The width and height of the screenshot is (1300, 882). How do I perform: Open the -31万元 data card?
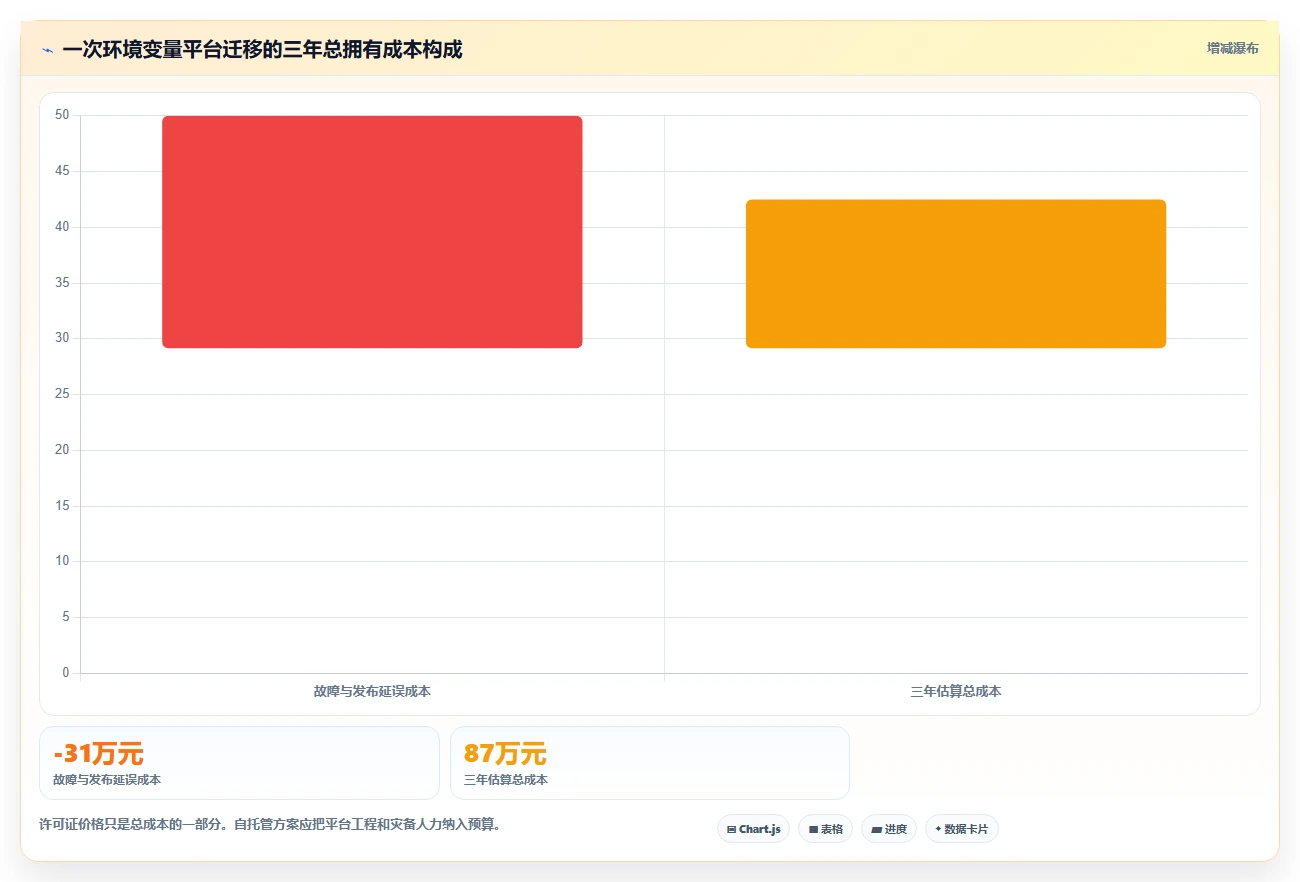[x=239, y=763]
